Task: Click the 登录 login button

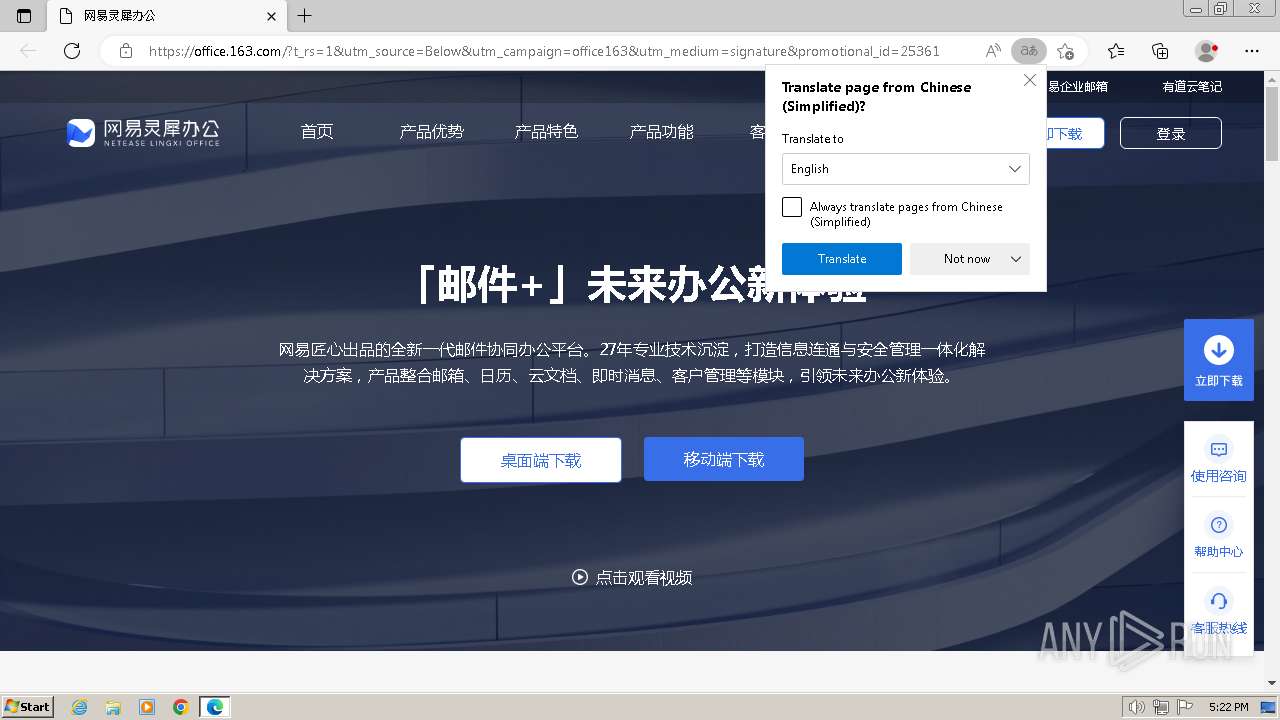Action: pos(1171,133)
